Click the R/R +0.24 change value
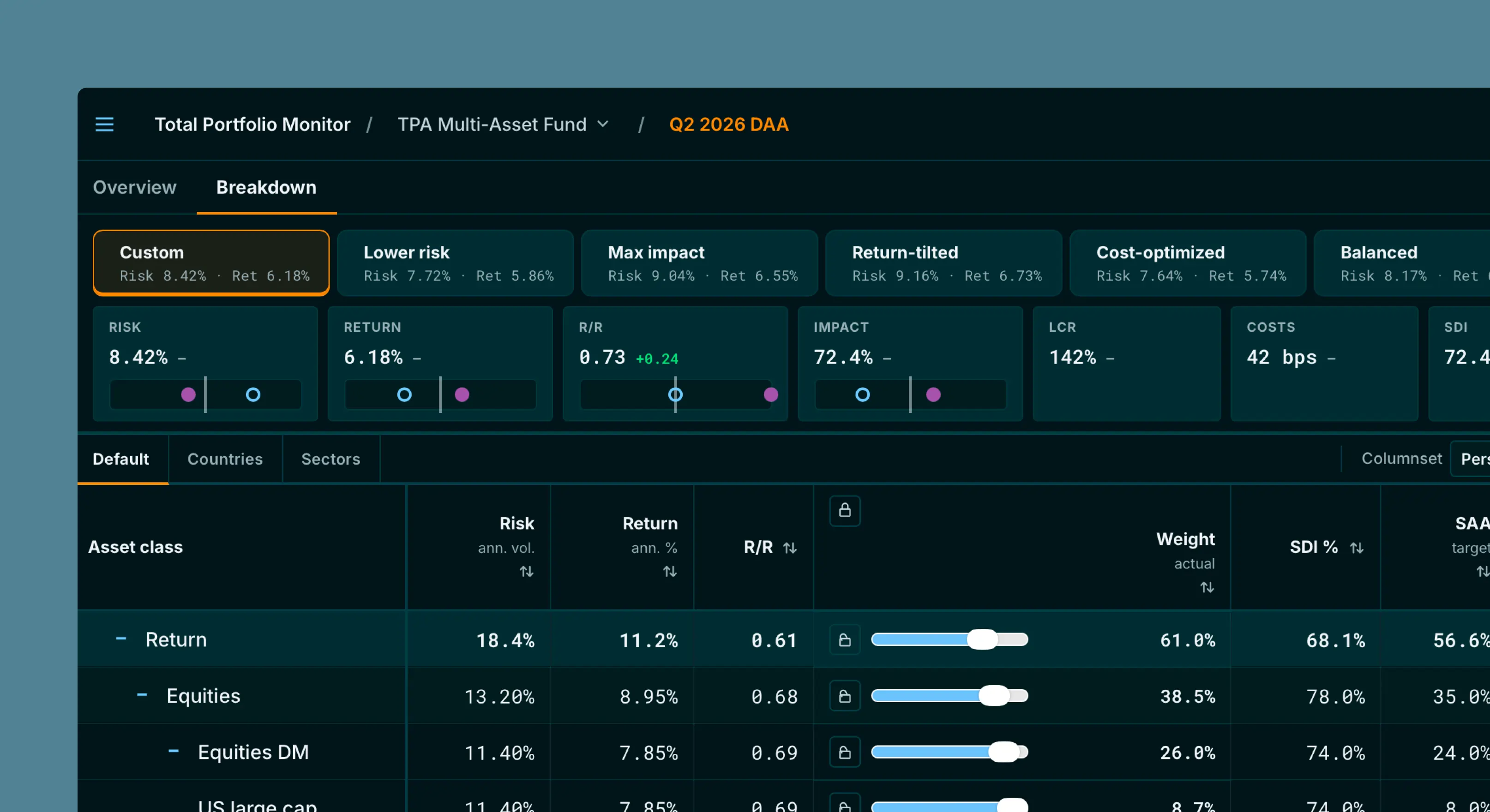Screen dimensions: 1490x812 [x=657, y=359]
